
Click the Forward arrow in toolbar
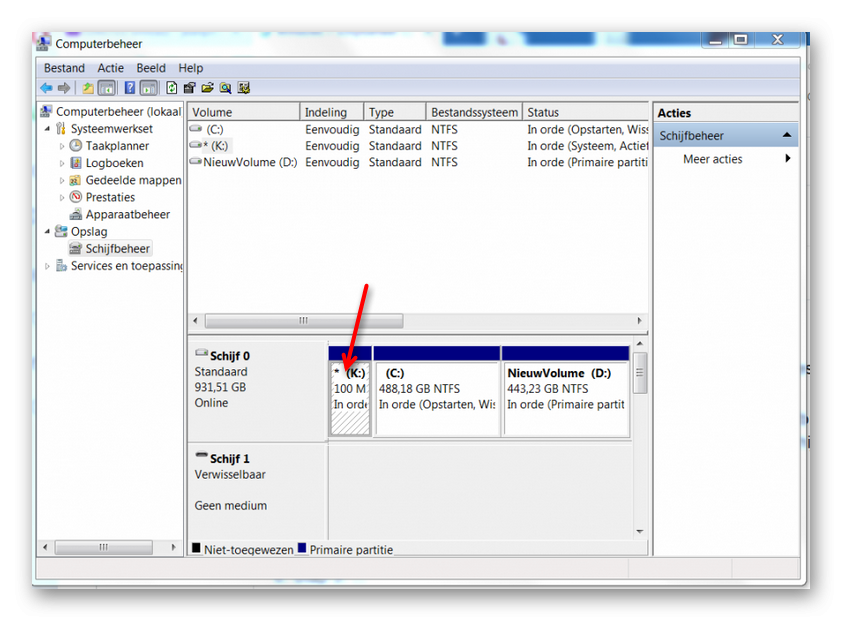pos(64,88)
